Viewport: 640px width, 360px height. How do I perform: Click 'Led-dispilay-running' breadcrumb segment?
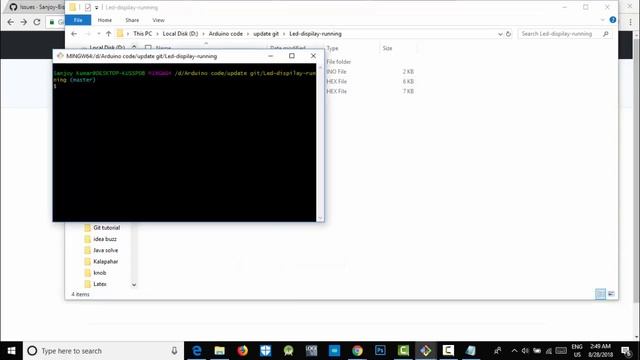click(x=315, y=34)
